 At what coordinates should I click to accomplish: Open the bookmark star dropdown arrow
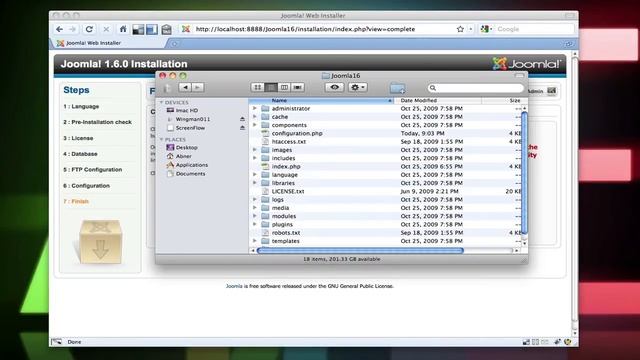click(470, 29)
